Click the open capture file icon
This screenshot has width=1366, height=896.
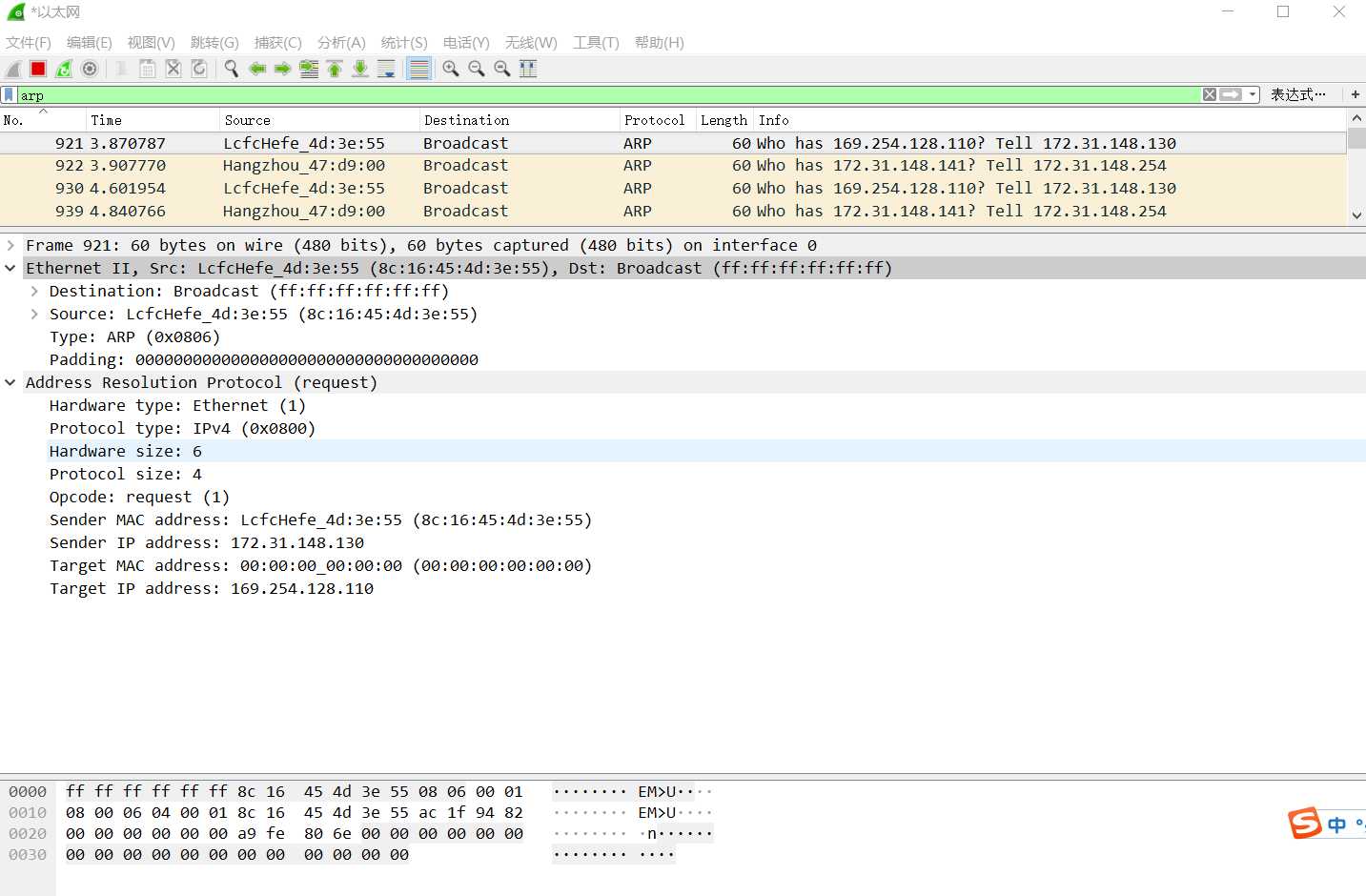(122, 69)
